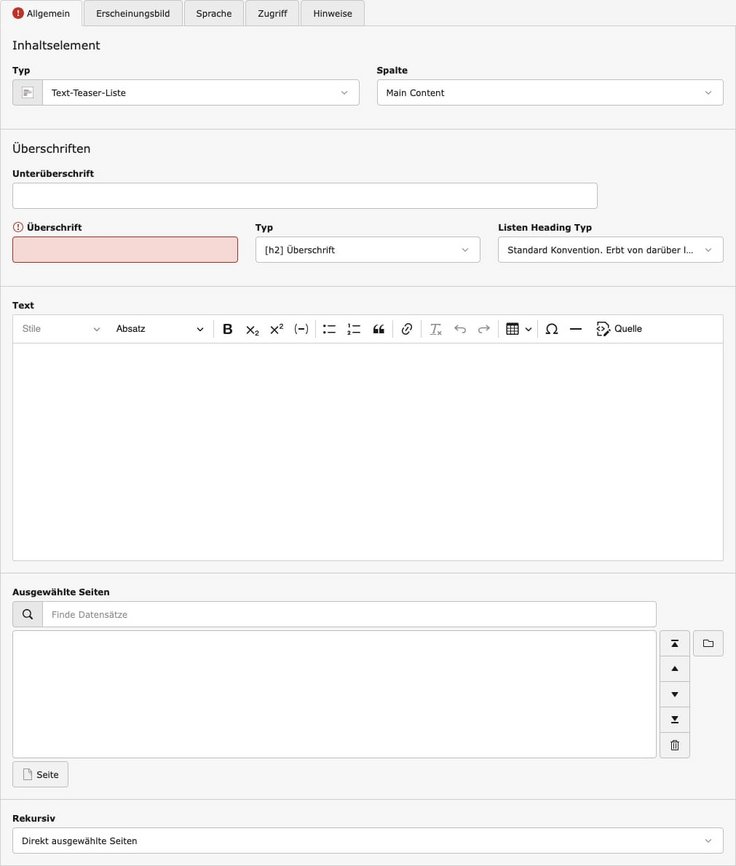Click the Seite button

[x=40, y=775]
